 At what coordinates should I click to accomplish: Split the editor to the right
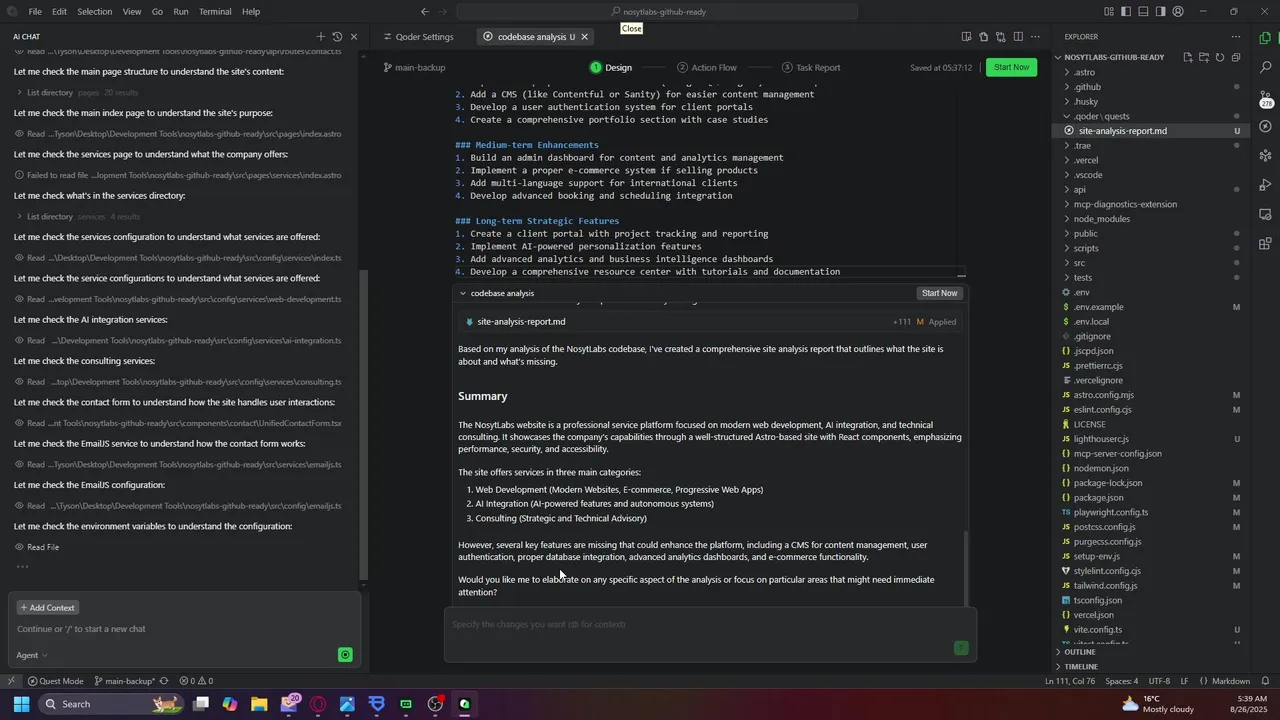(x=1018, y=37)
